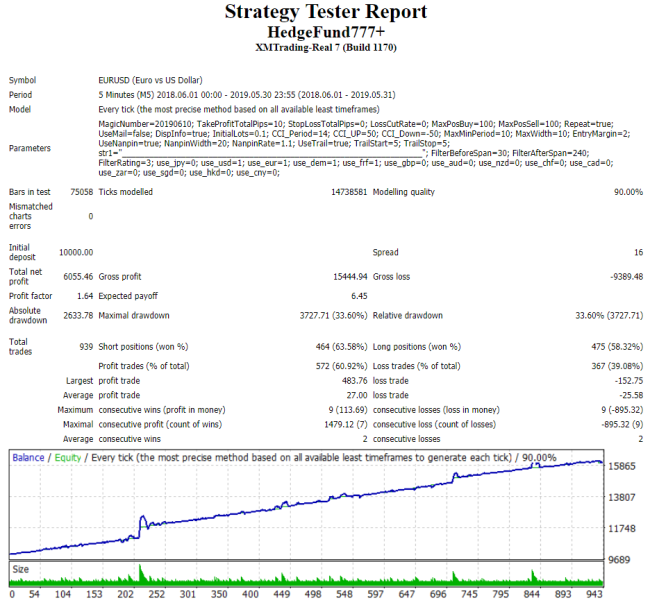The height and width of the screenshot is (605, 650).
Task: Click the 13807 y-axis label
Action: [621, 497]
